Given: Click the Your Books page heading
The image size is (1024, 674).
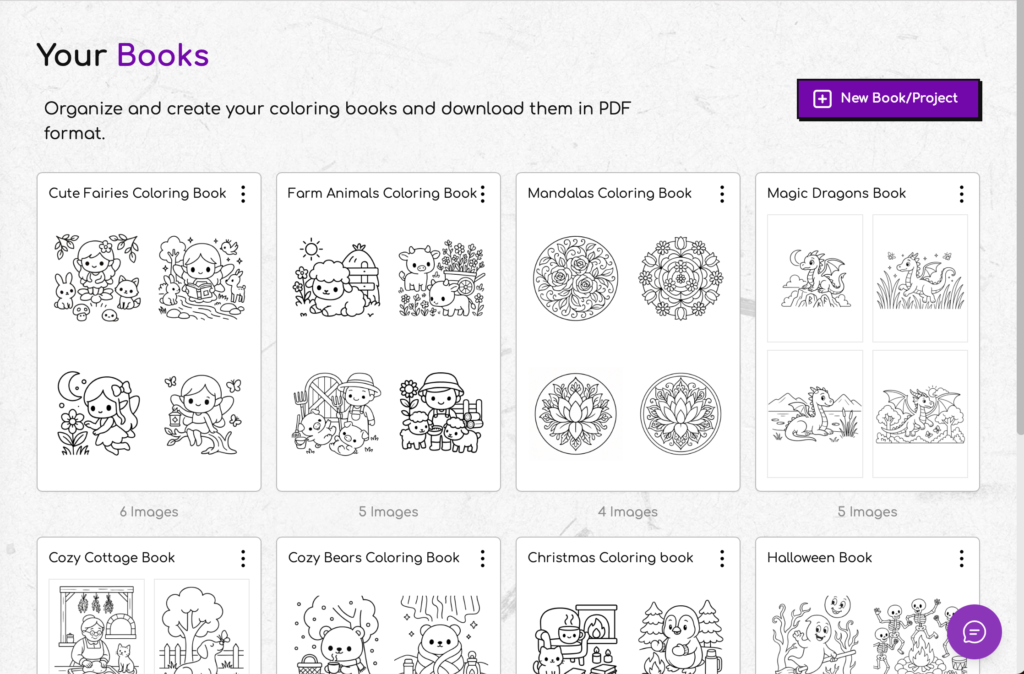Looking at the screenshot, I should click(122, 55).
